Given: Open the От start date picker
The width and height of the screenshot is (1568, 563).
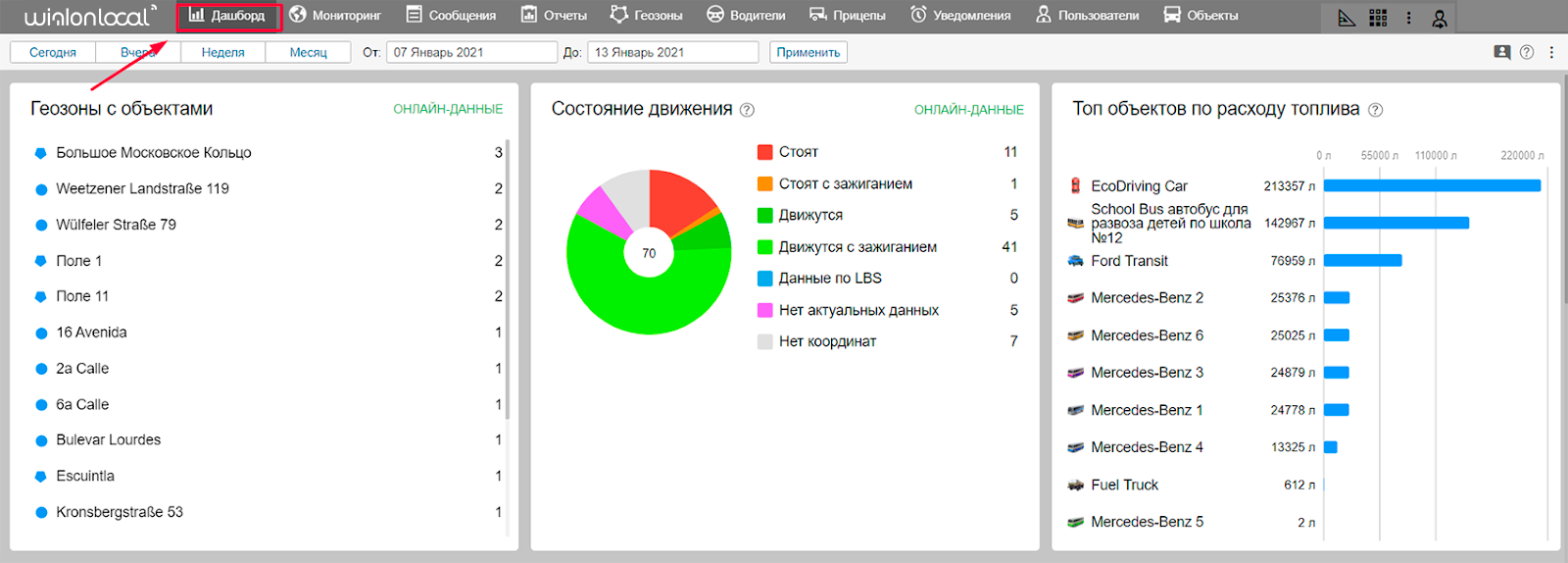Looking at the screenshot, I should pyautogui.click(x=471, y=52).
